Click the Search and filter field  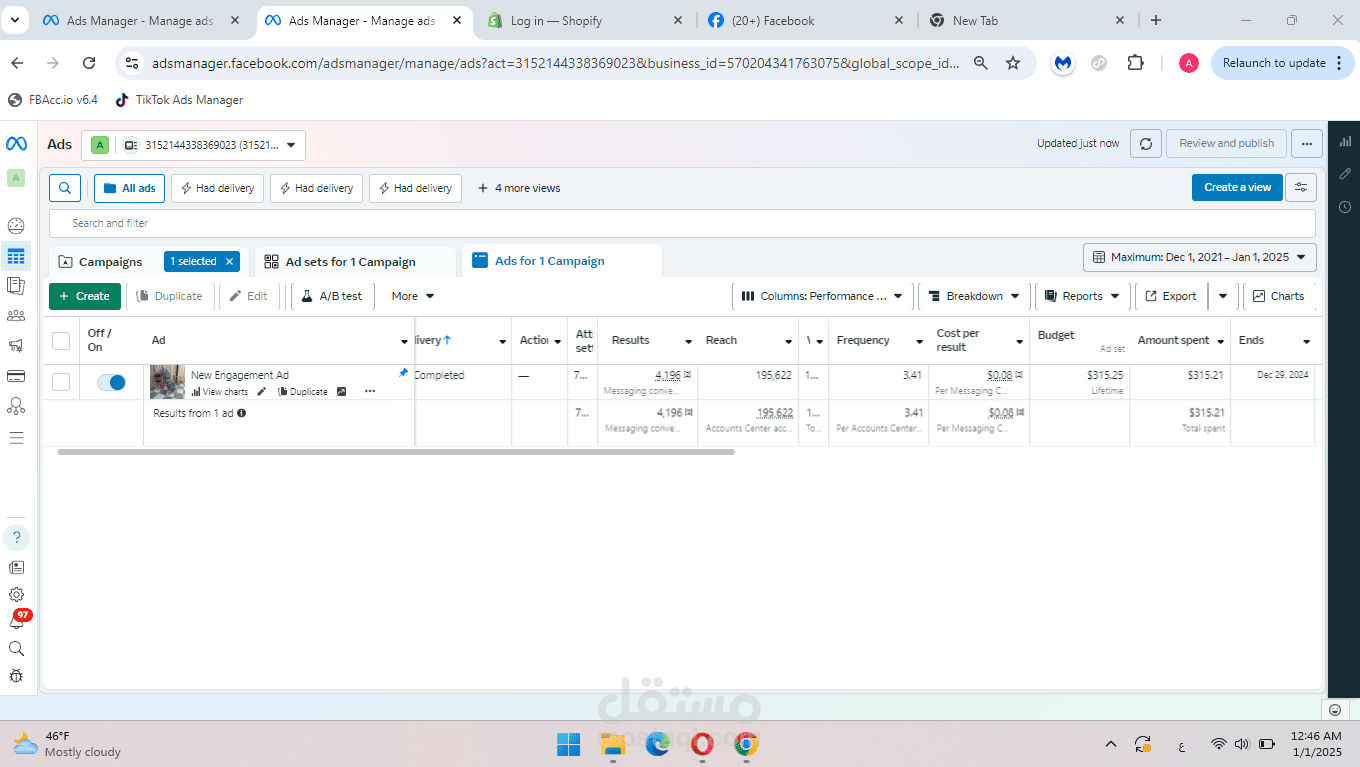pos(682,223)
